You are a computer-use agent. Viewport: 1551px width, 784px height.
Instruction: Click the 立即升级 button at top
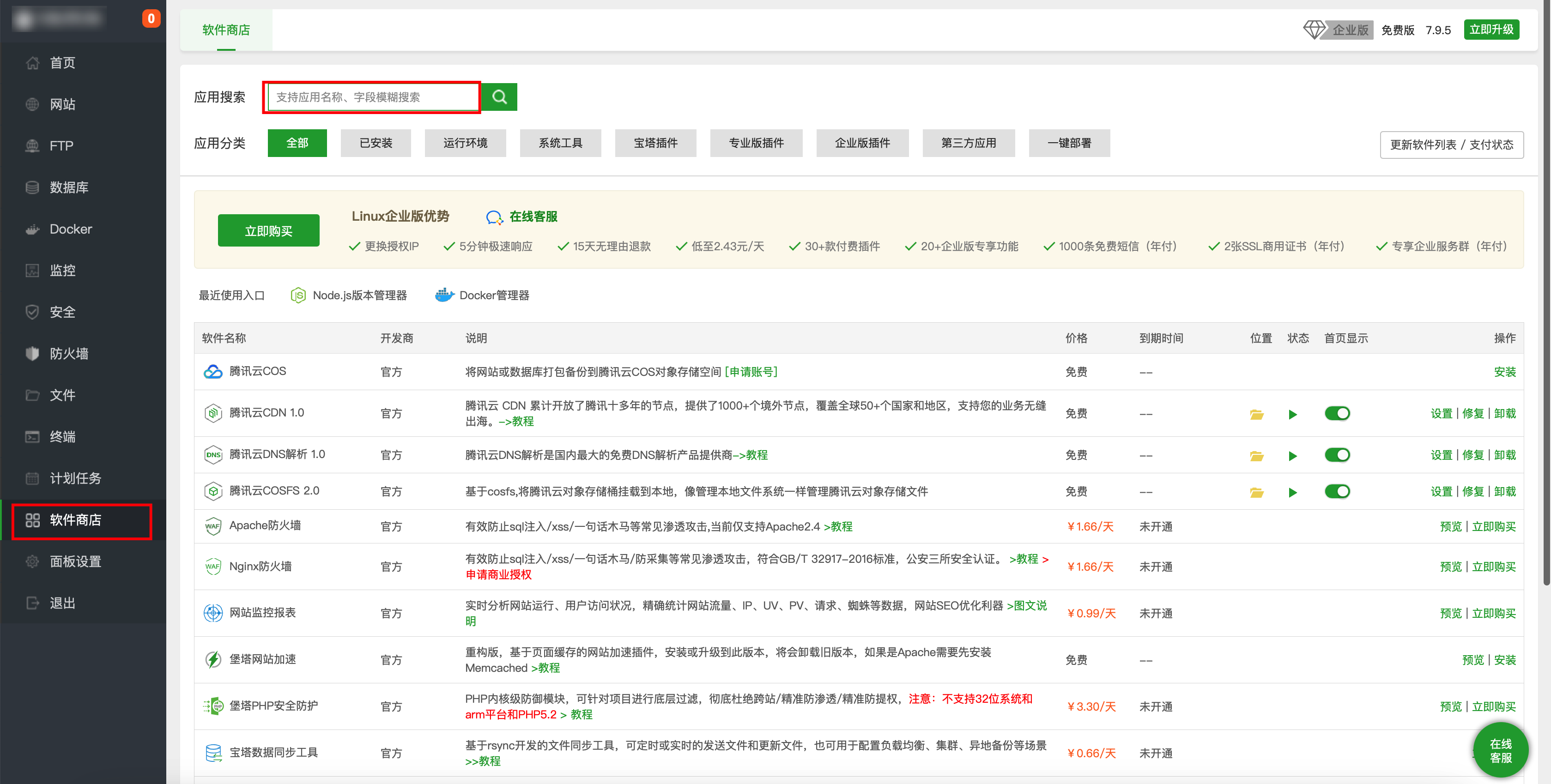pyautogui.click(x=1491, y=30)
